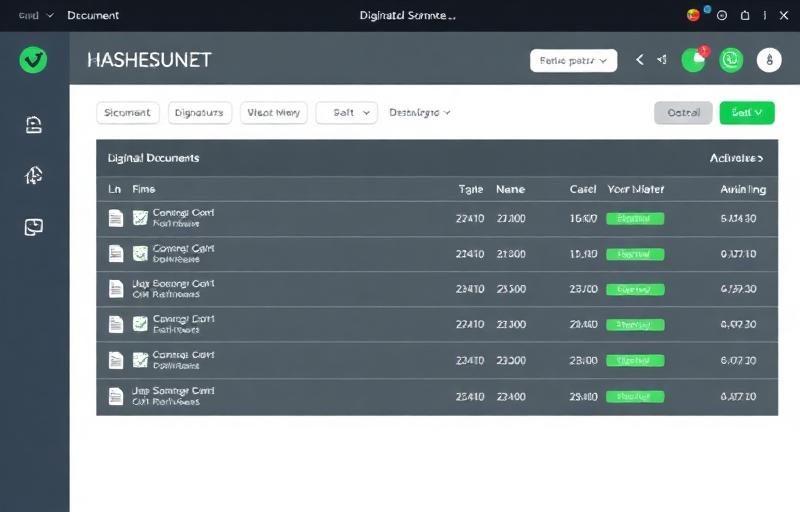Screen dimensions: 800x512
Task: Click the document icon in the 23500 row
Action: point(116,289)
